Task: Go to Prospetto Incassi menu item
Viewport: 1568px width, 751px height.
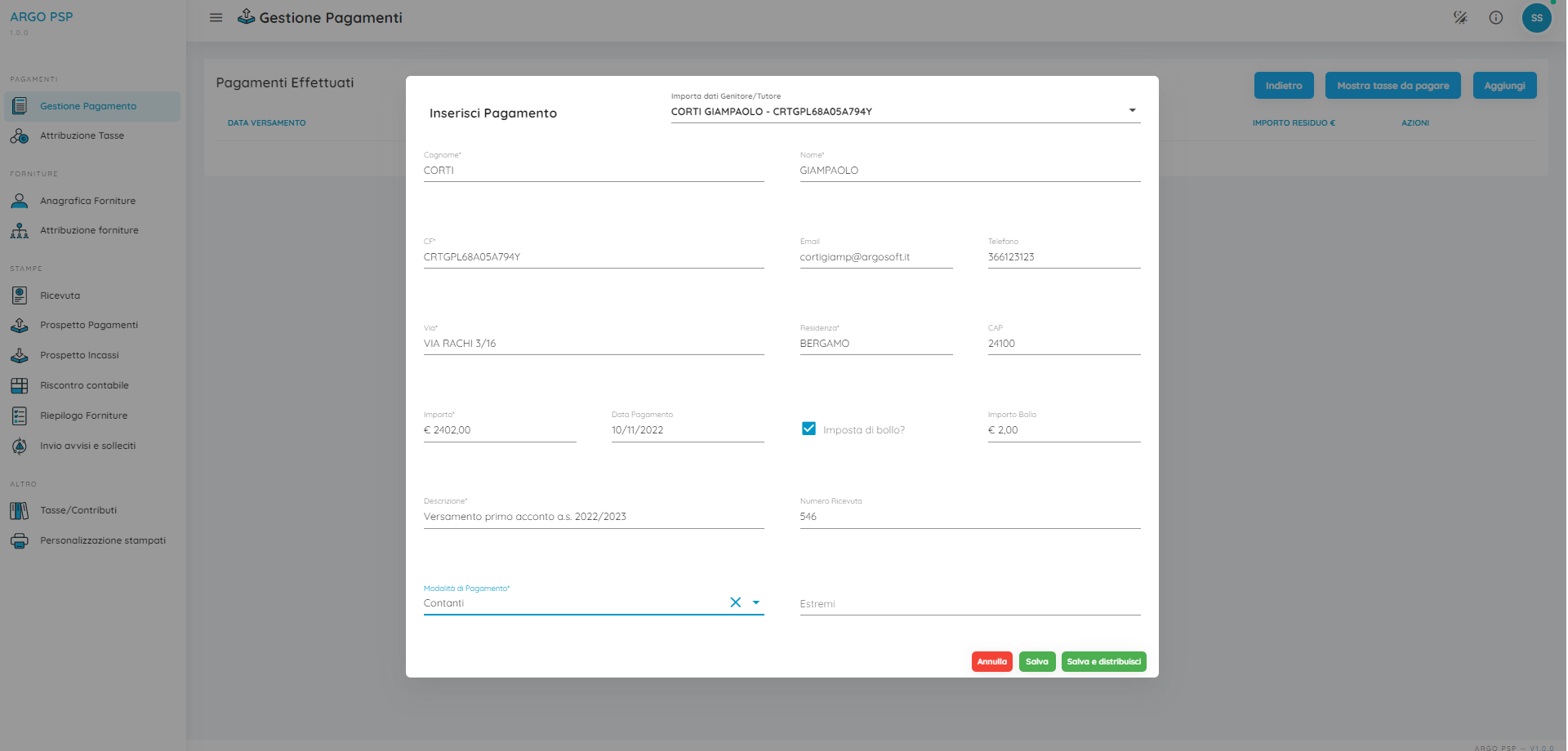Action: [79, 355]
